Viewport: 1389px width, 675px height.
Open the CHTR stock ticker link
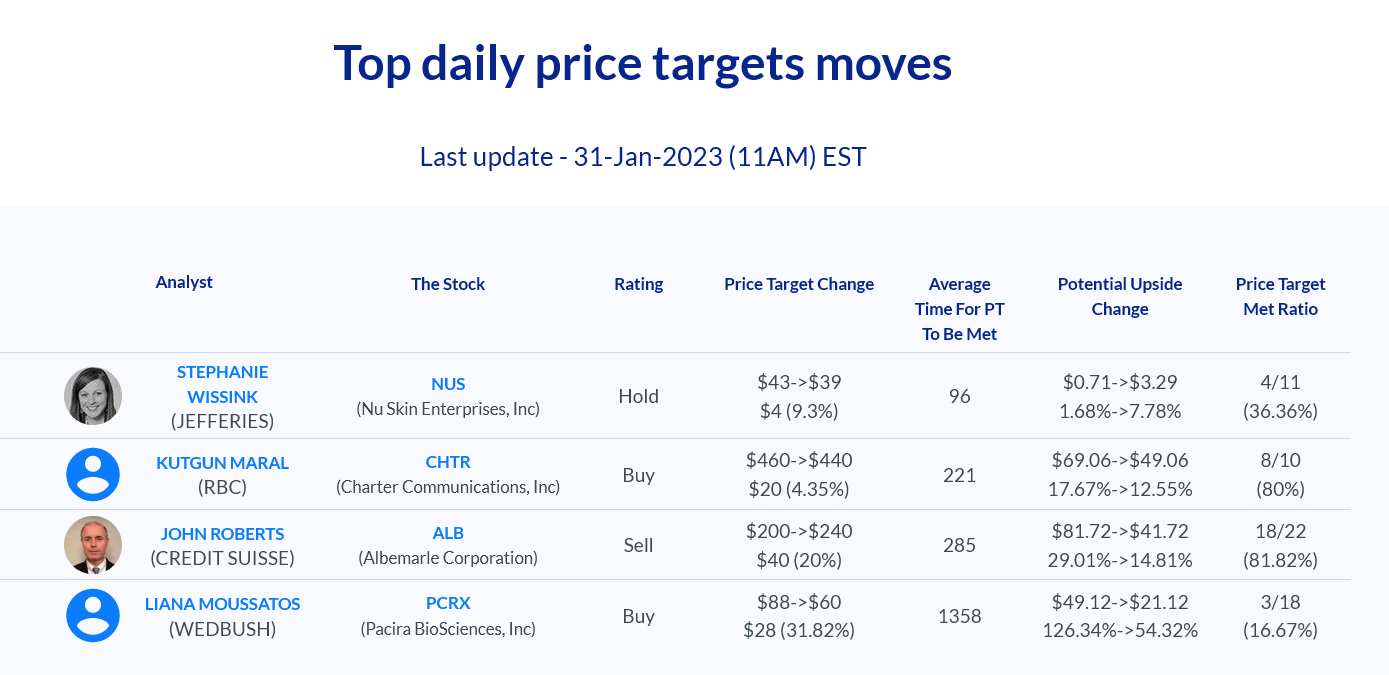448,462
